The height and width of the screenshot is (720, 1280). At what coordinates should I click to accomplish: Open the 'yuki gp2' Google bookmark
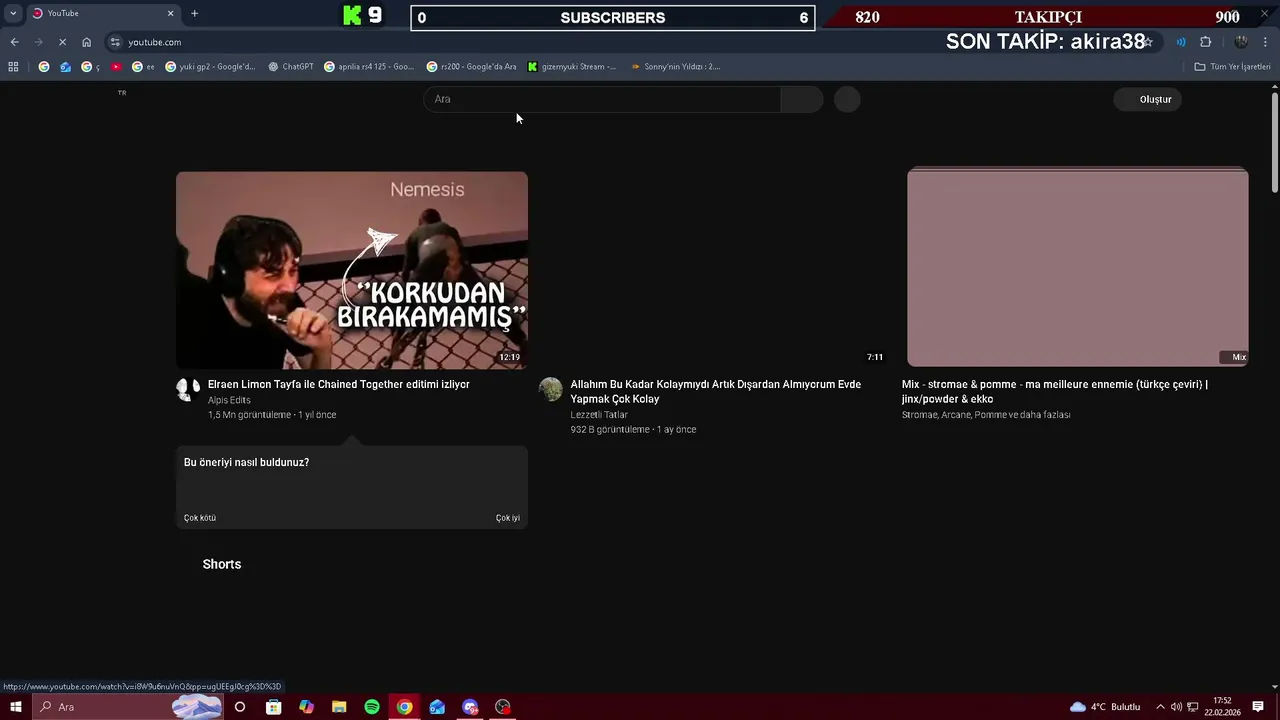(x=211, y=67)
